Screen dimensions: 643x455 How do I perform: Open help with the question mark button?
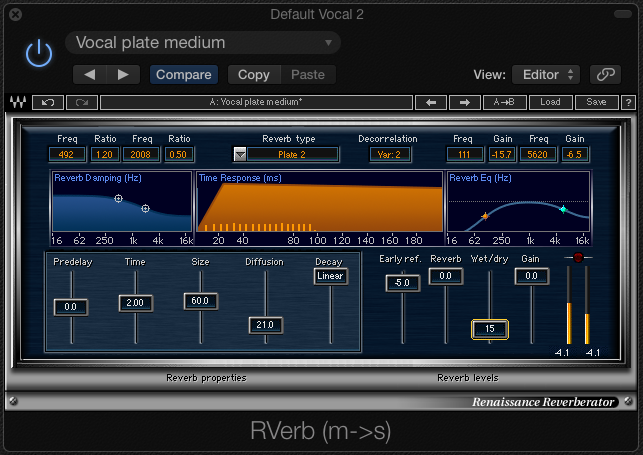628,102
